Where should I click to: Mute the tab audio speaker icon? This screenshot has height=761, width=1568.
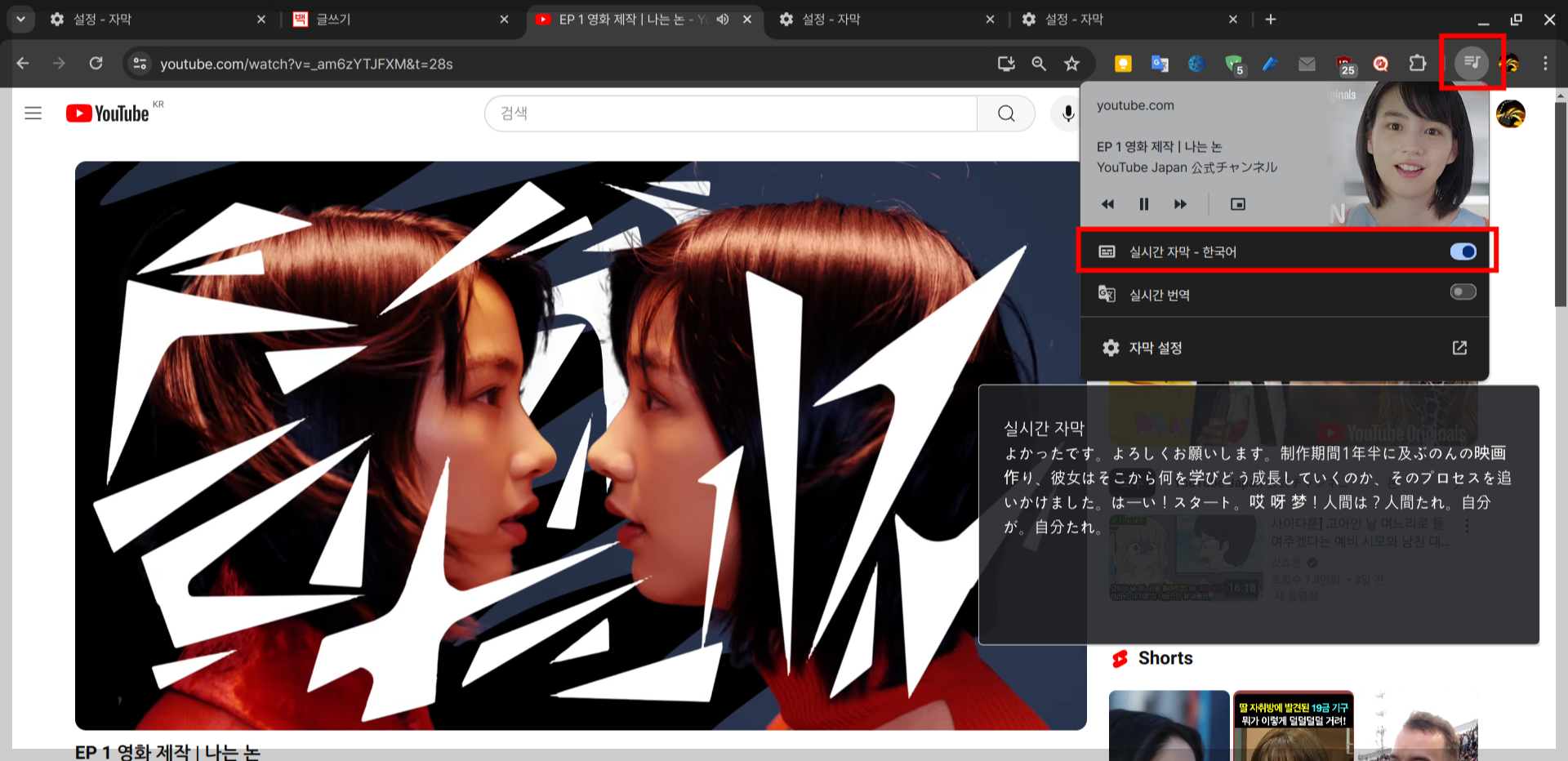723,19
